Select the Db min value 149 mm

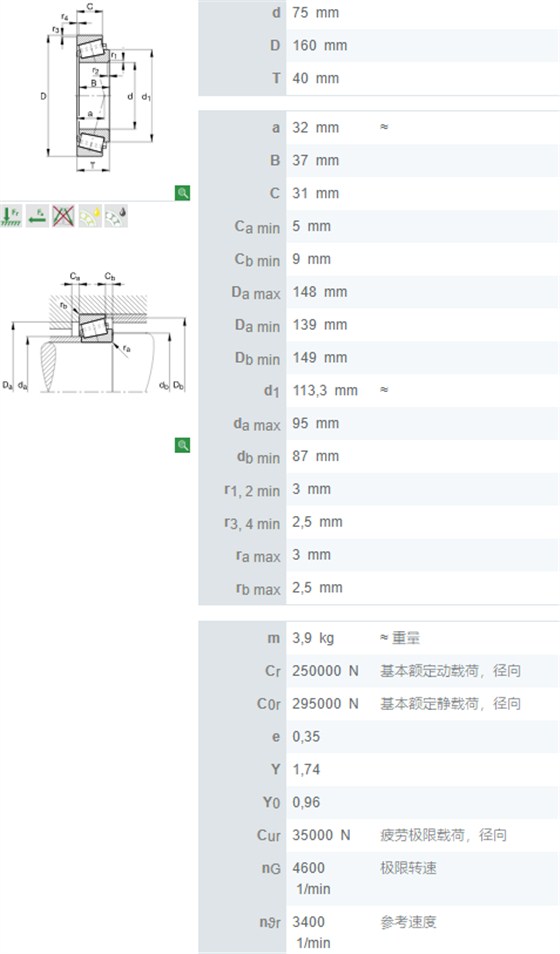tap(320, 358)
